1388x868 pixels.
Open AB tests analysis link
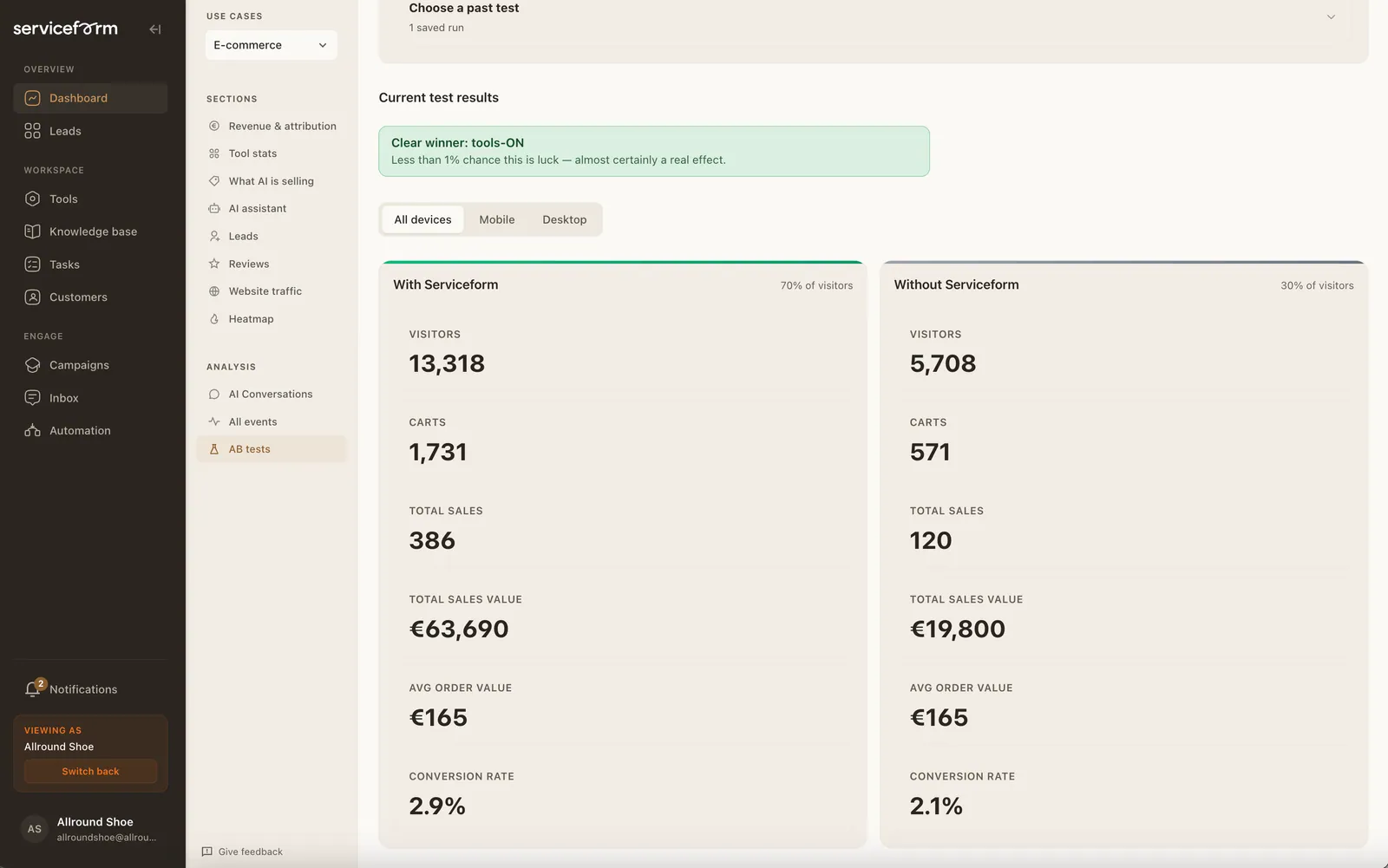point(272,449)
